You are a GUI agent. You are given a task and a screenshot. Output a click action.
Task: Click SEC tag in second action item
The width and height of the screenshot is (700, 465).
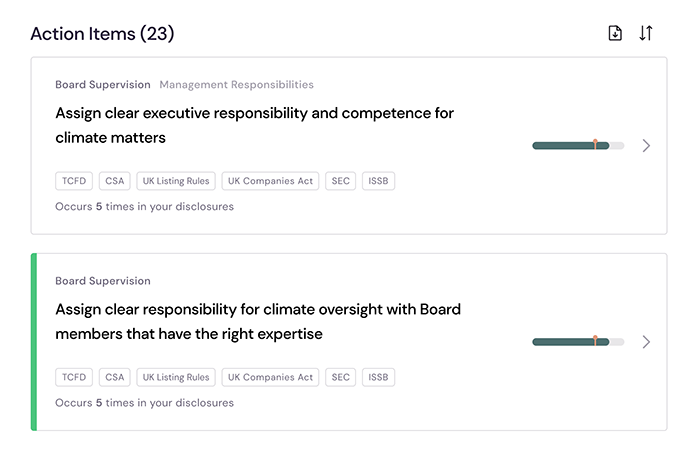[x=341, y=377]
